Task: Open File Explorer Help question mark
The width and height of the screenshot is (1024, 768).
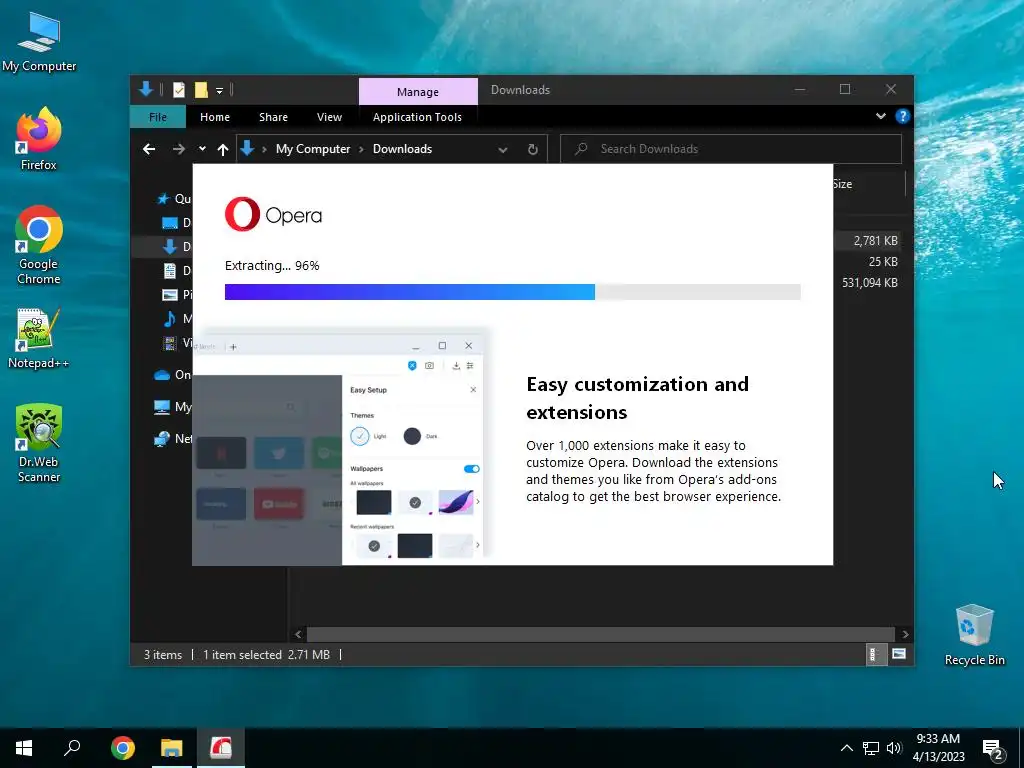Action: (903, 116)
